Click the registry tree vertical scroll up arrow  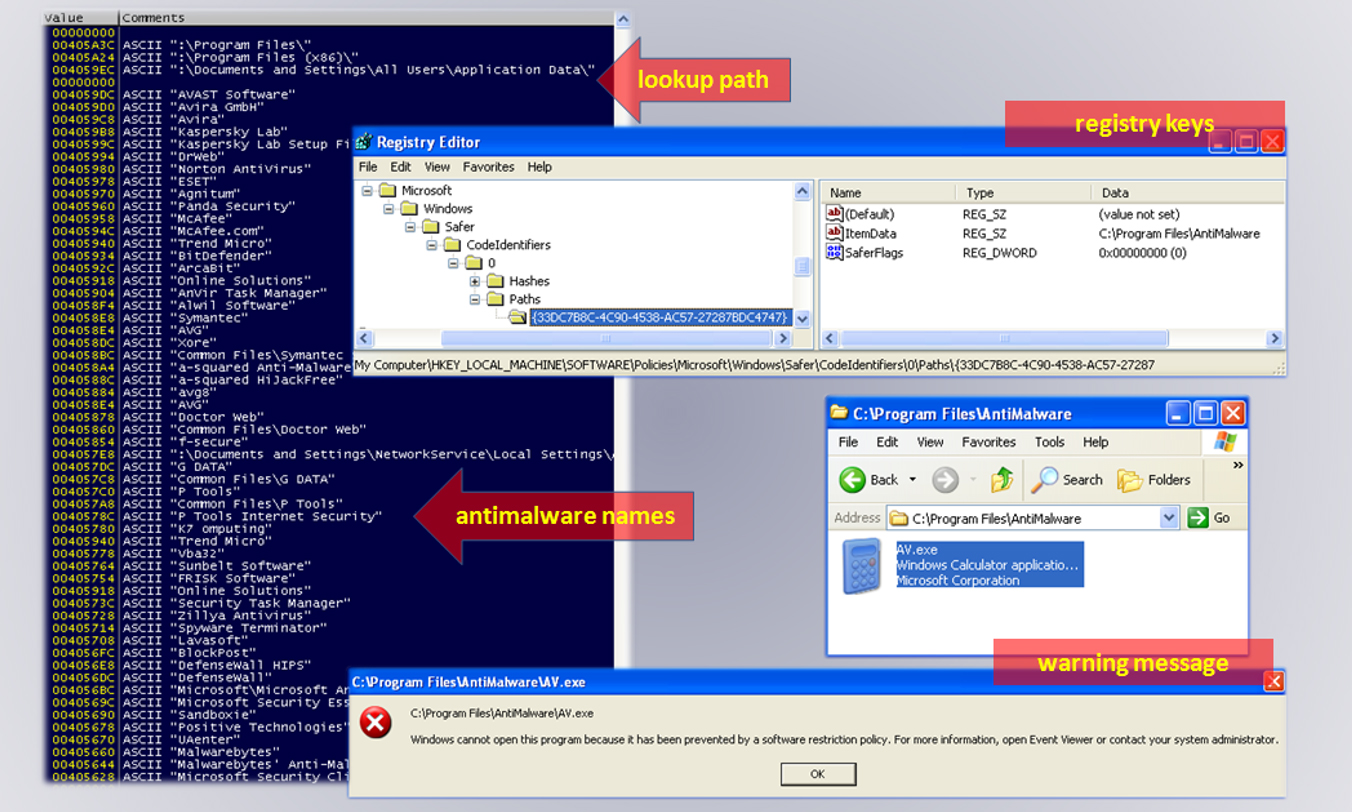802,191
